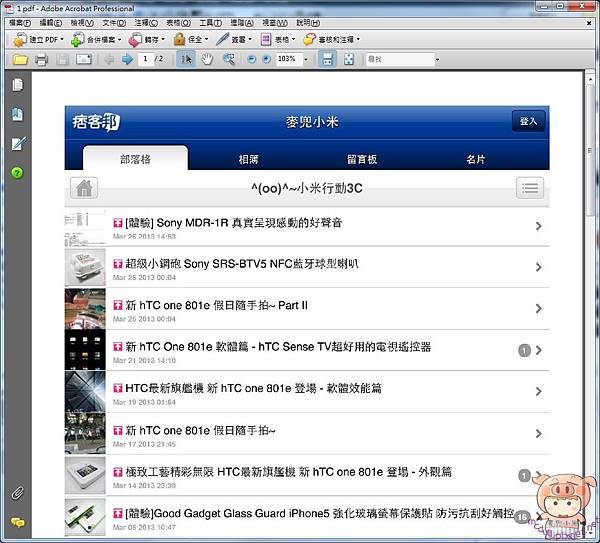The height and width of the screenshot is (543, 600).
Task: Click the Review and Comment icon
Action: tap(309, 39)
